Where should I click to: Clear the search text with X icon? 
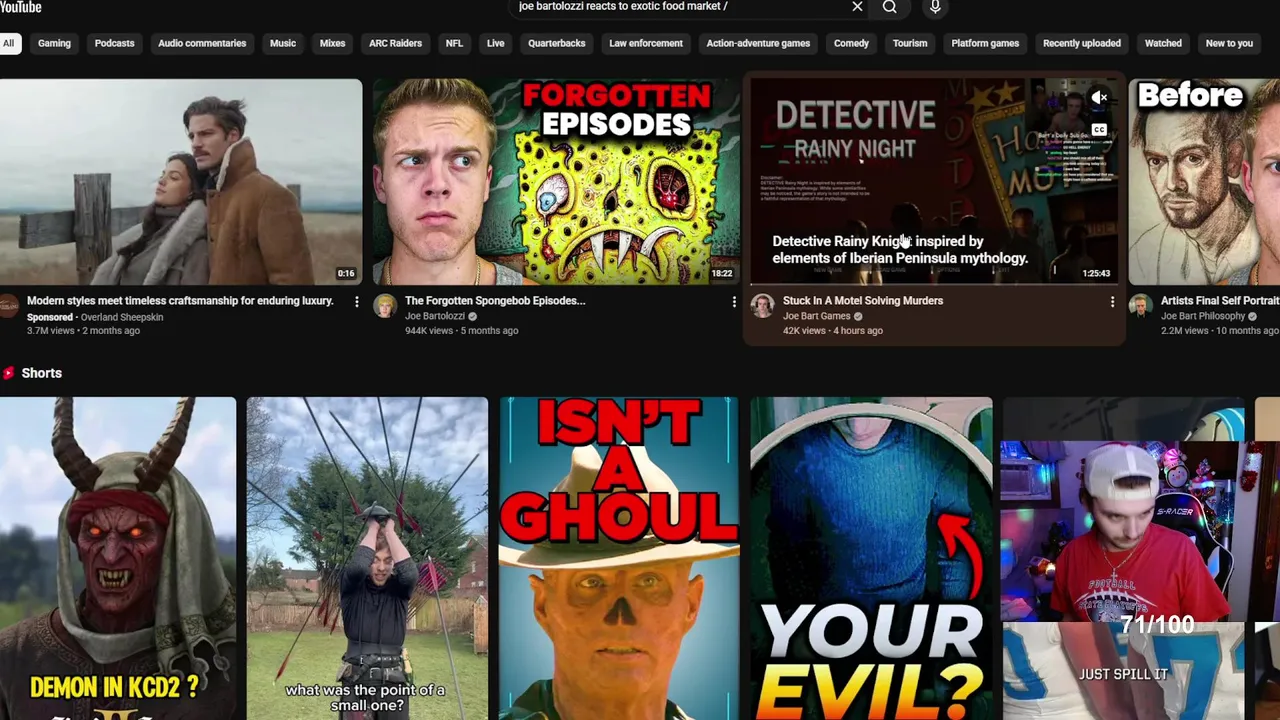pyautogui.click(x=857, y=7)
